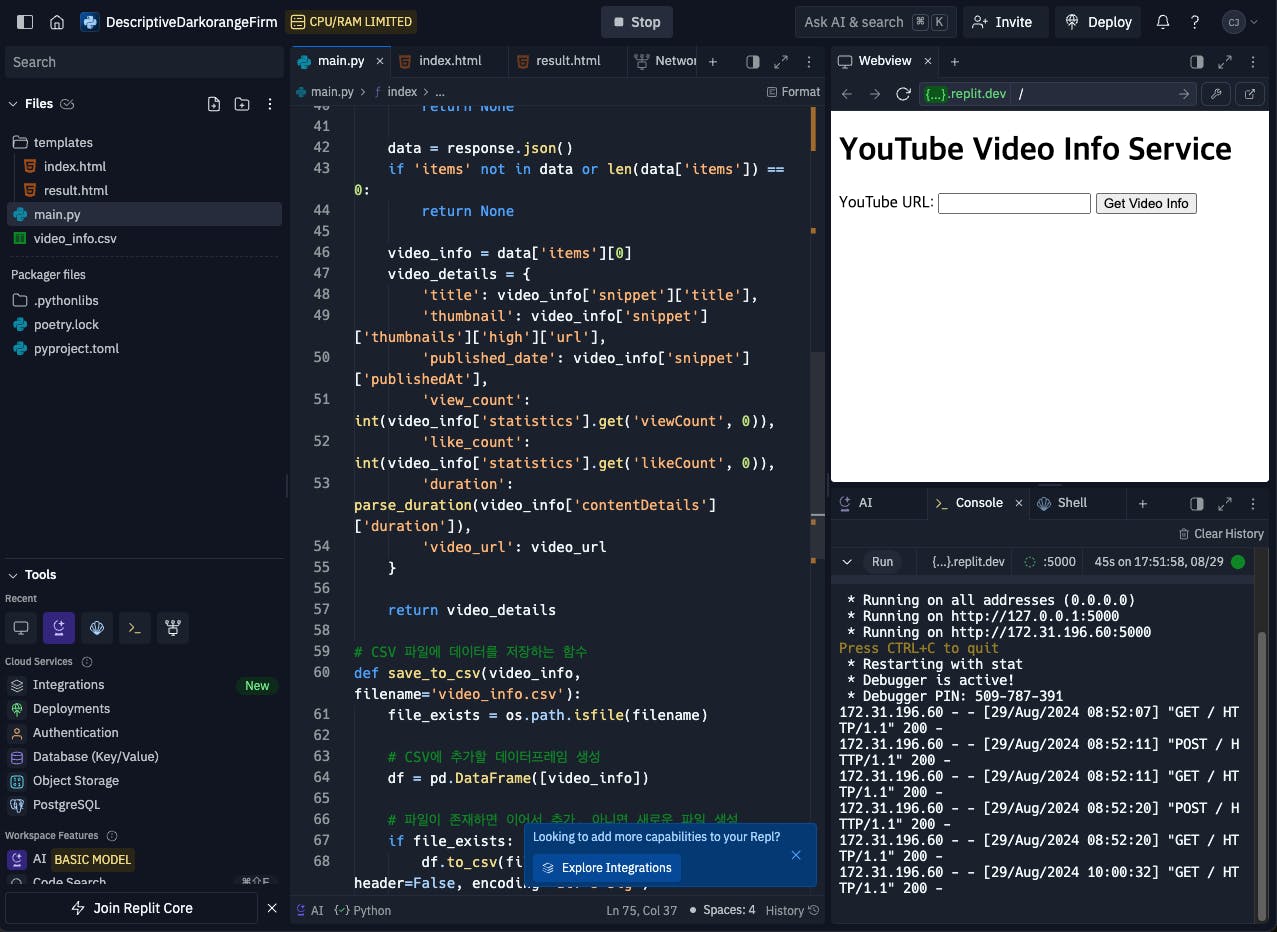Screen dimensions: 1277x932
Task: Open recent Networking tool icon
Action: [173, 628]
